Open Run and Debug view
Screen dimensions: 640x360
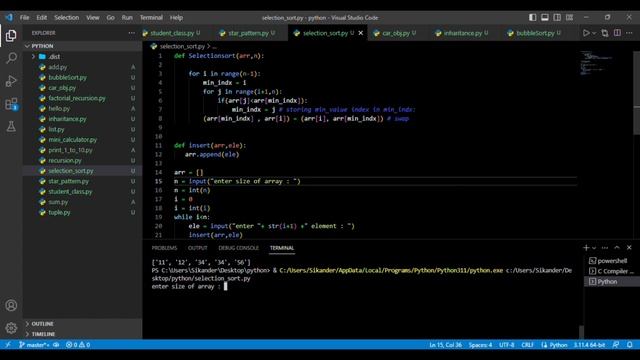(11, 81)
